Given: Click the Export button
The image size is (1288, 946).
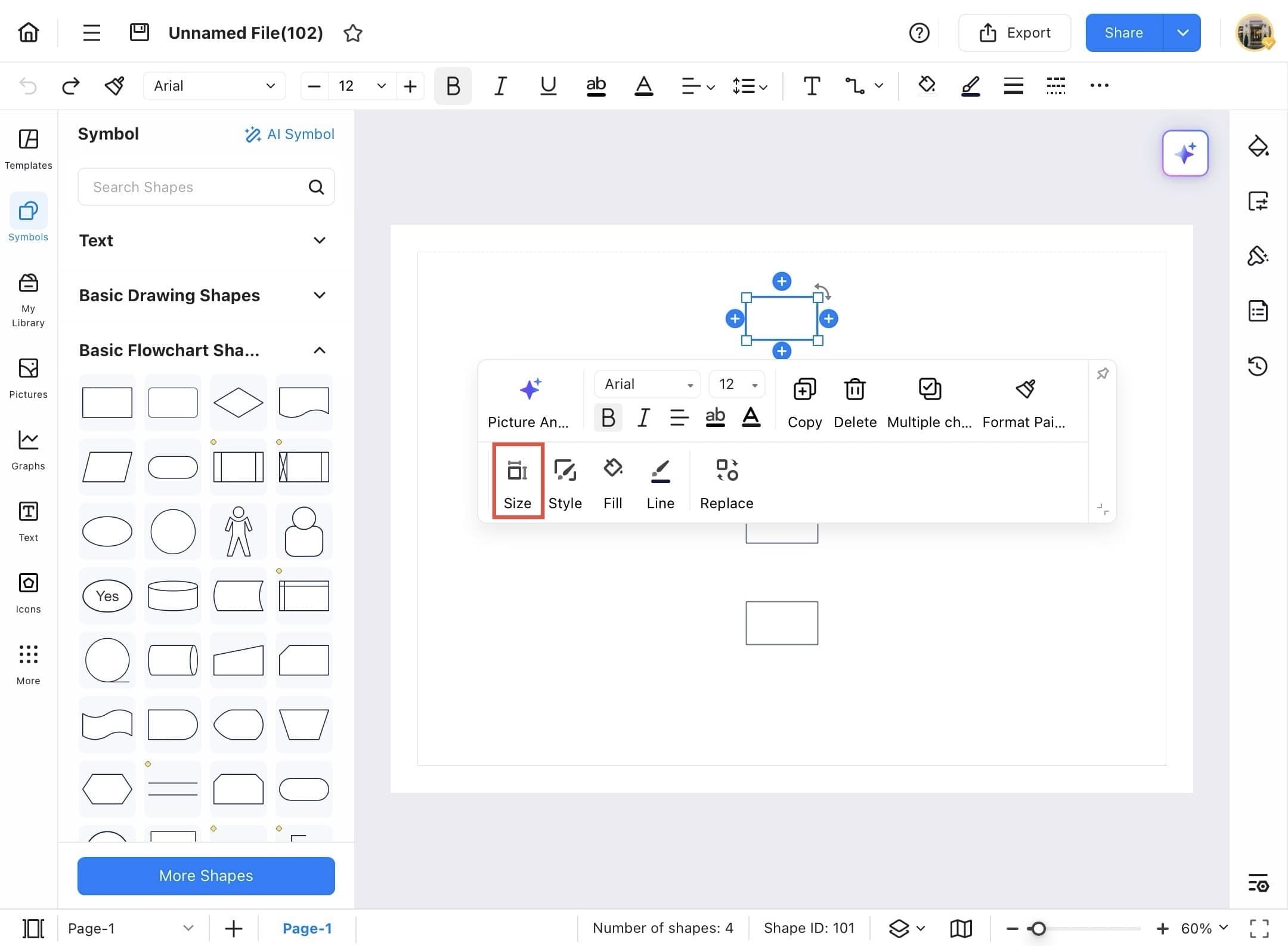Looking at the screenshot, I should pos(1014,33).
